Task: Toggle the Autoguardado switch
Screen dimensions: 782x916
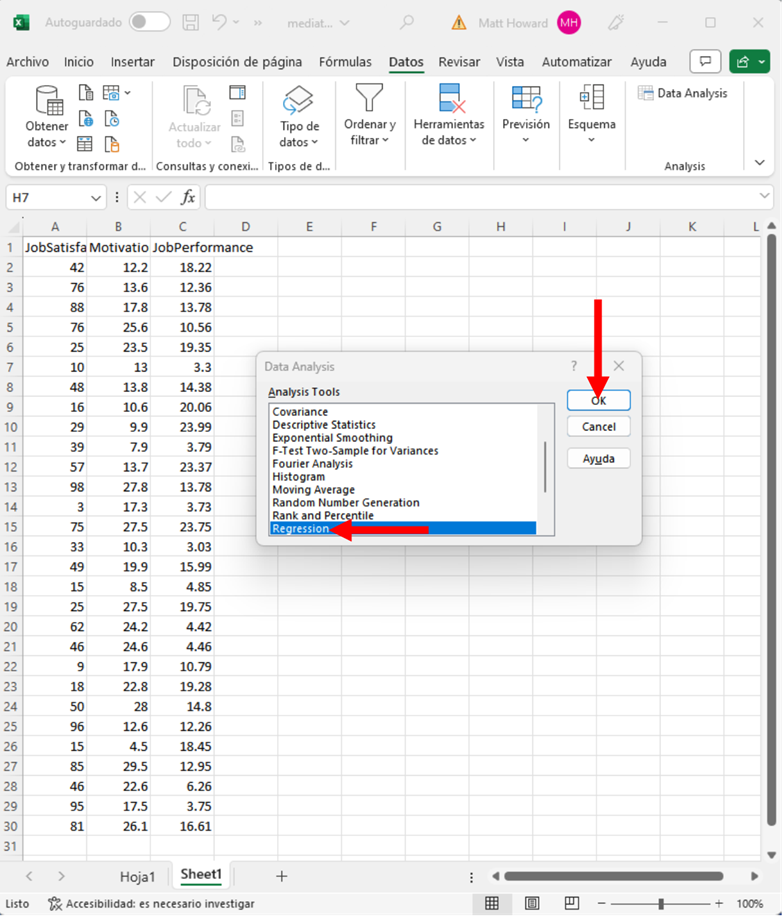Action: 149,22
